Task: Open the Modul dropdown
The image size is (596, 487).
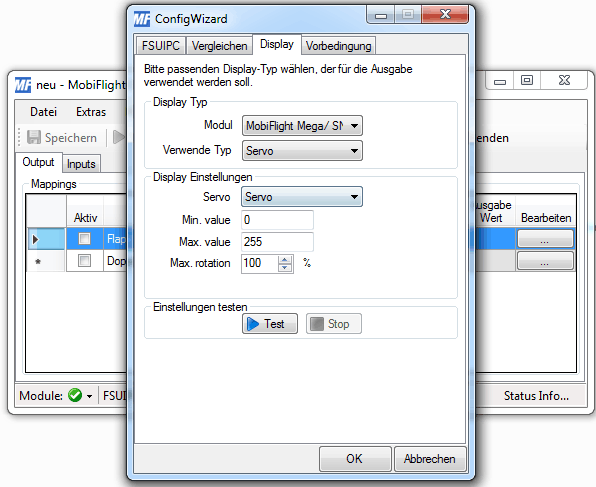Action: [302, 126]
